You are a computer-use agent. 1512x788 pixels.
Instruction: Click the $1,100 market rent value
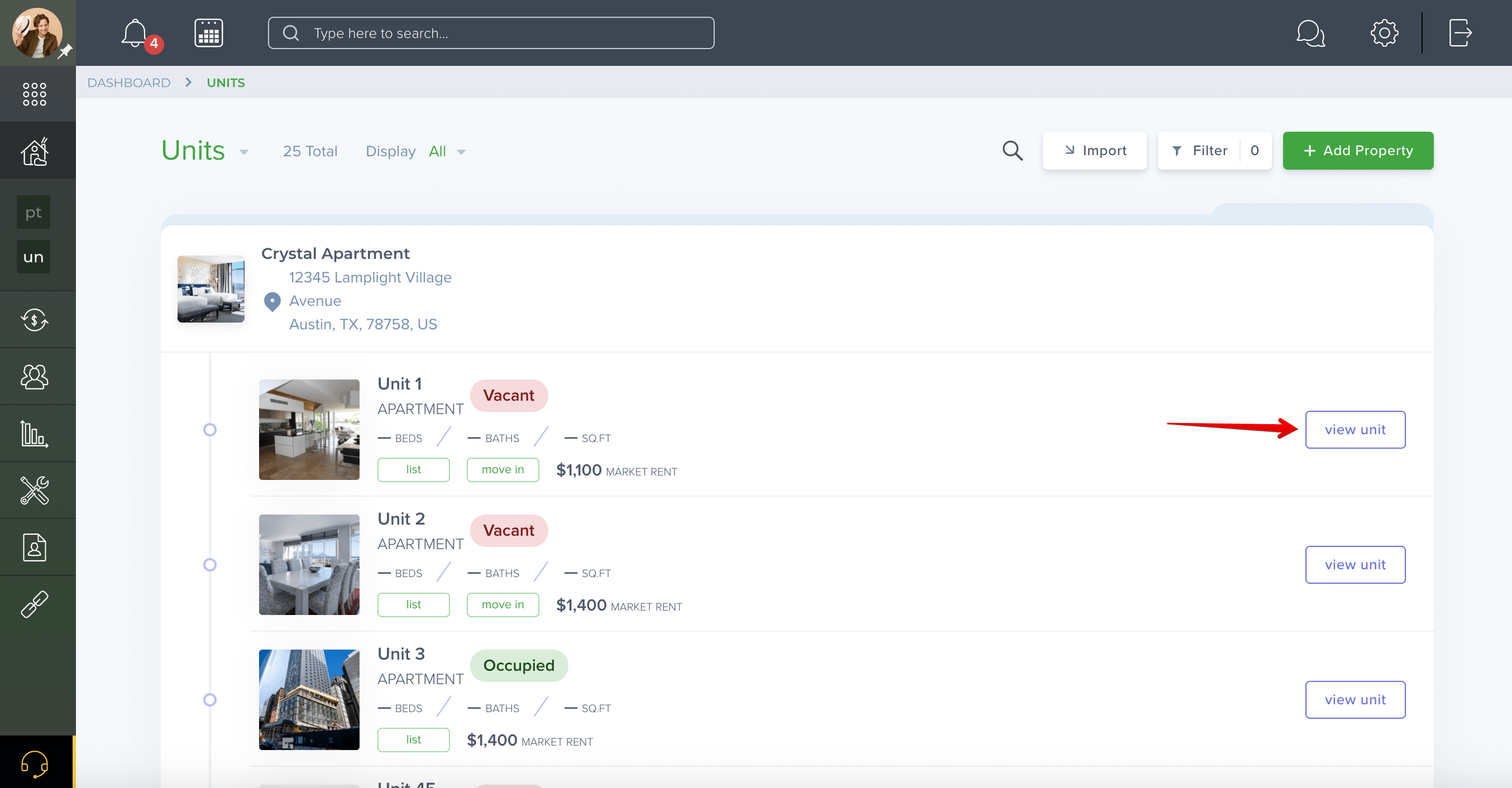[579, 470]
